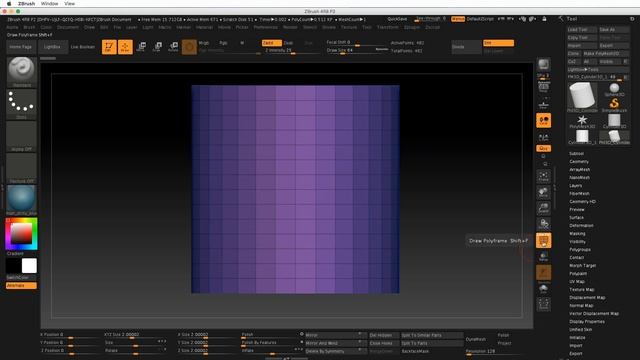Click the LightBox button
The image size is (640, 360).
[x=52, y=47]
